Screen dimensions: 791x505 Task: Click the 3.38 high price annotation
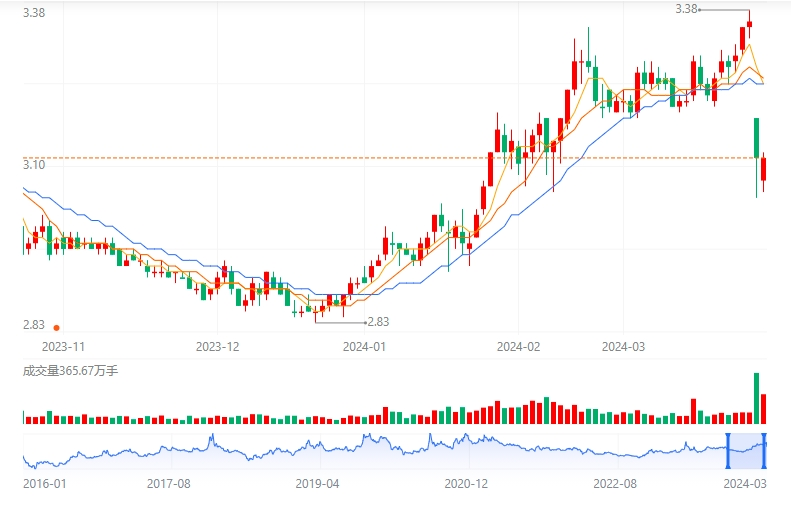(x=687, y=9)
